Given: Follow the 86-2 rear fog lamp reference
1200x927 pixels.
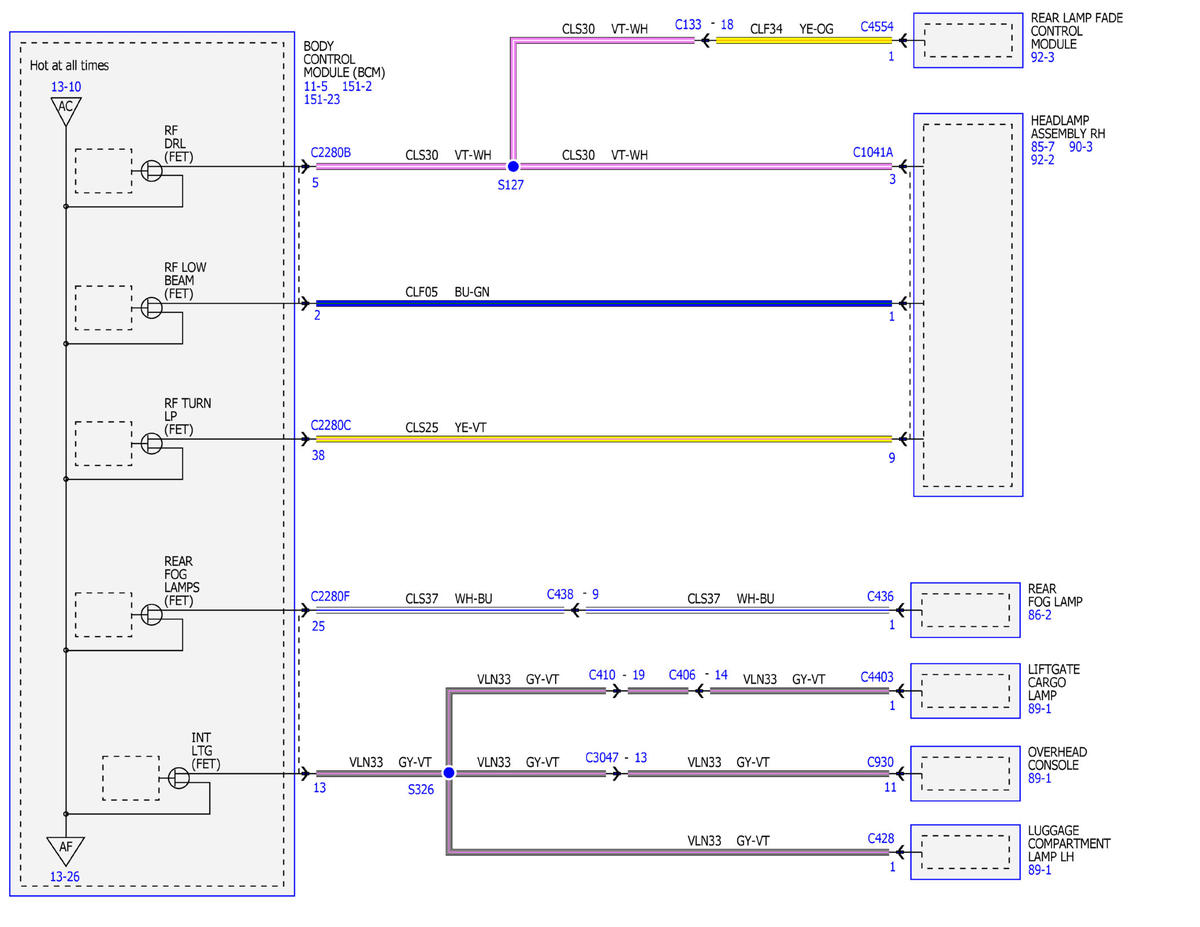Looking at the screenshot, I should [x=1041, y=615].
